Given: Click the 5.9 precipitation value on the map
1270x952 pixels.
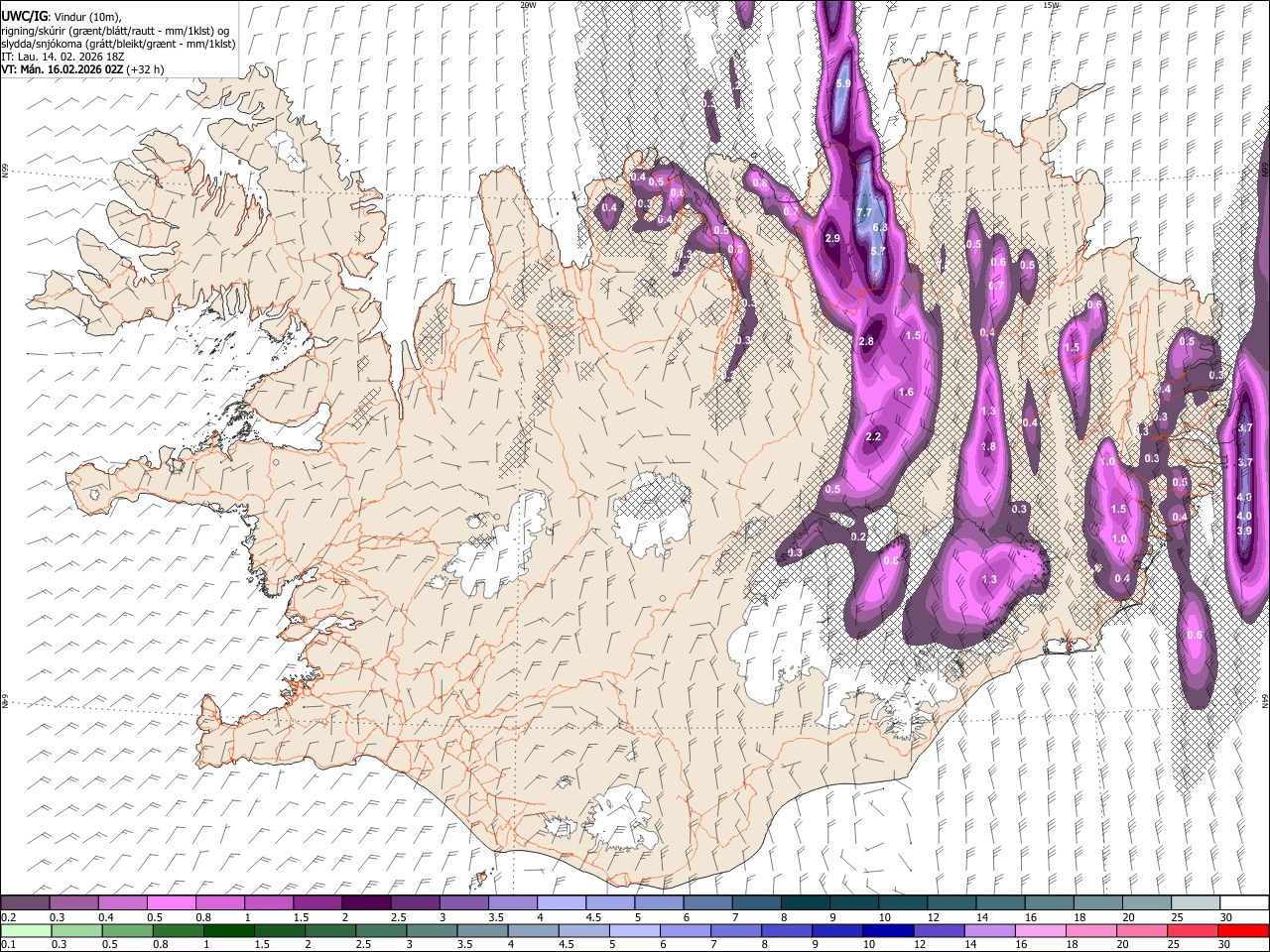Looking at the screenshot, I should click(843, 84).
